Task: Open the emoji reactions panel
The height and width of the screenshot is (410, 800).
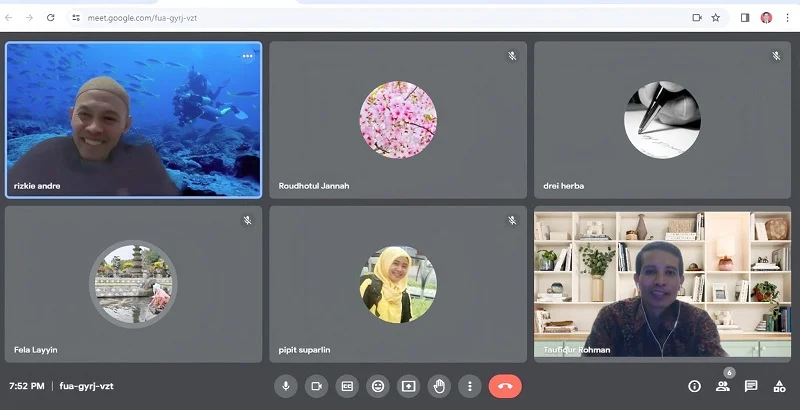Action: pyautogui.click(x=378, y=386)
